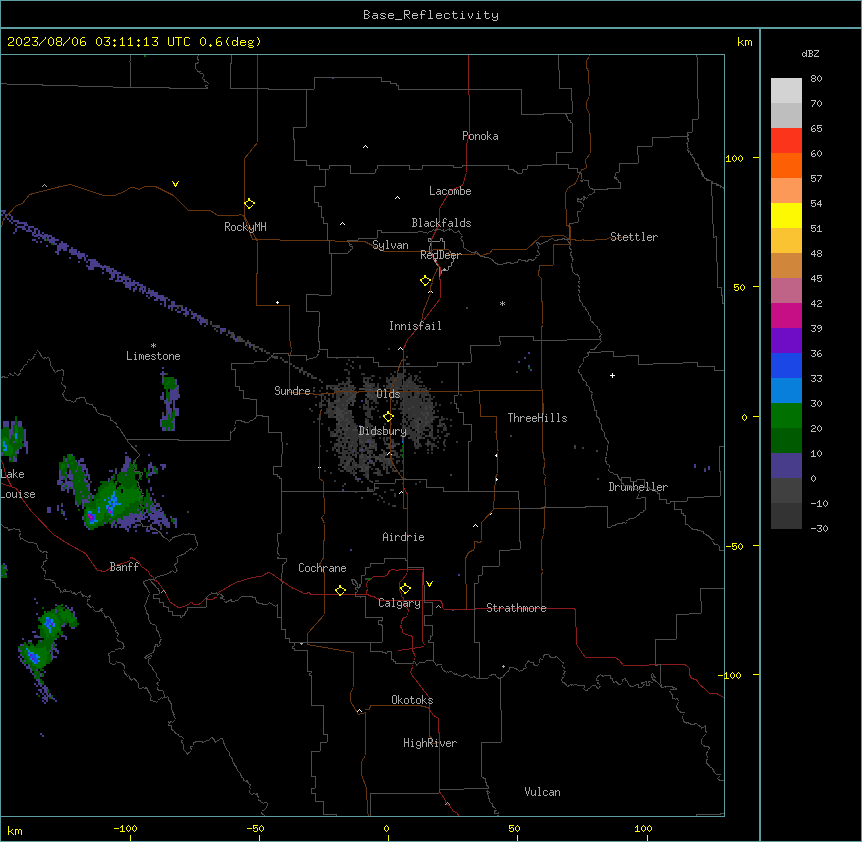Image resolution: width=862 pixels, height=842 pixels.
Task: Click the Olds town label
Action: tap(388, 394)
